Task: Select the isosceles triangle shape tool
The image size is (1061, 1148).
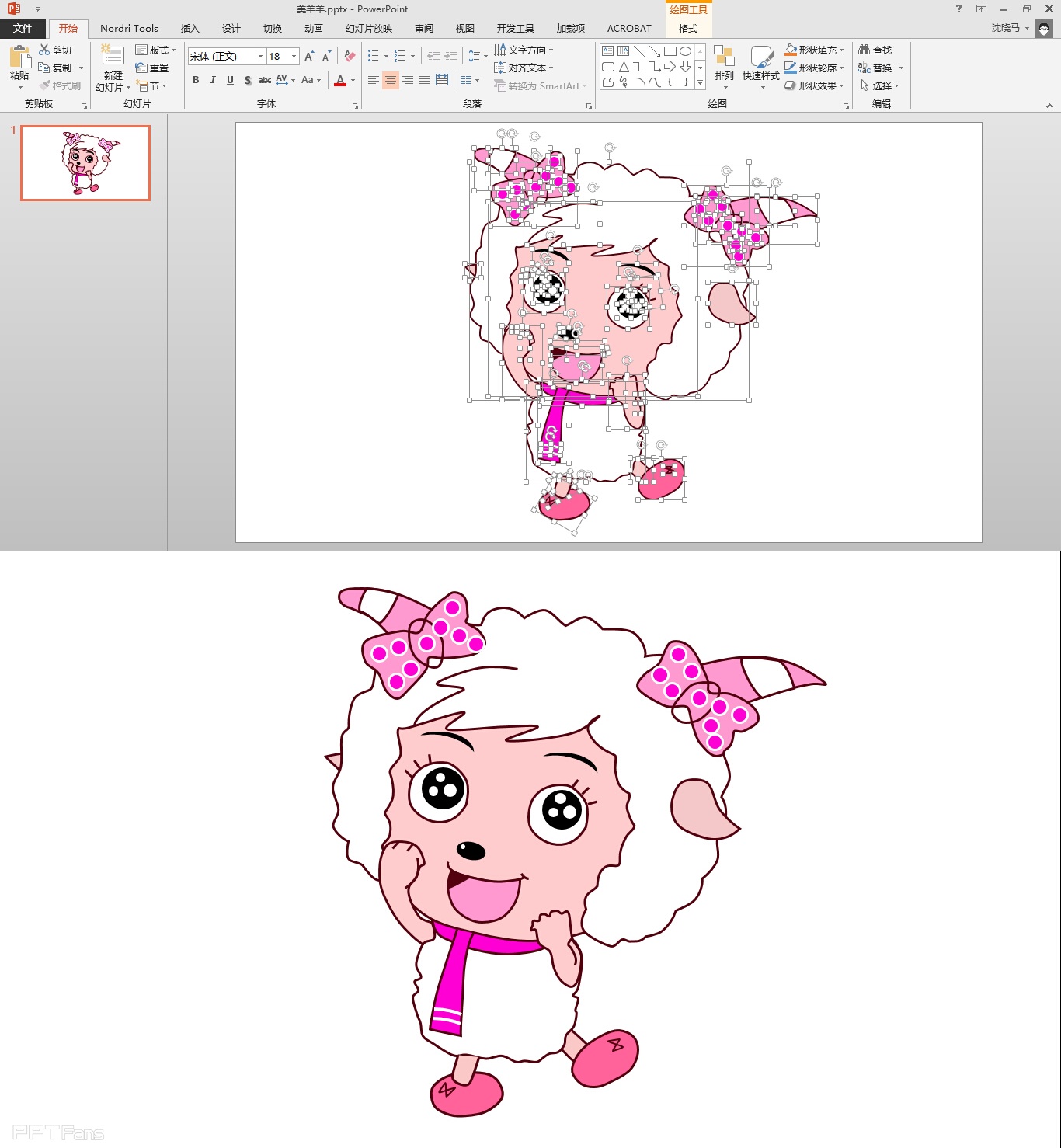Action: [624, 67]
